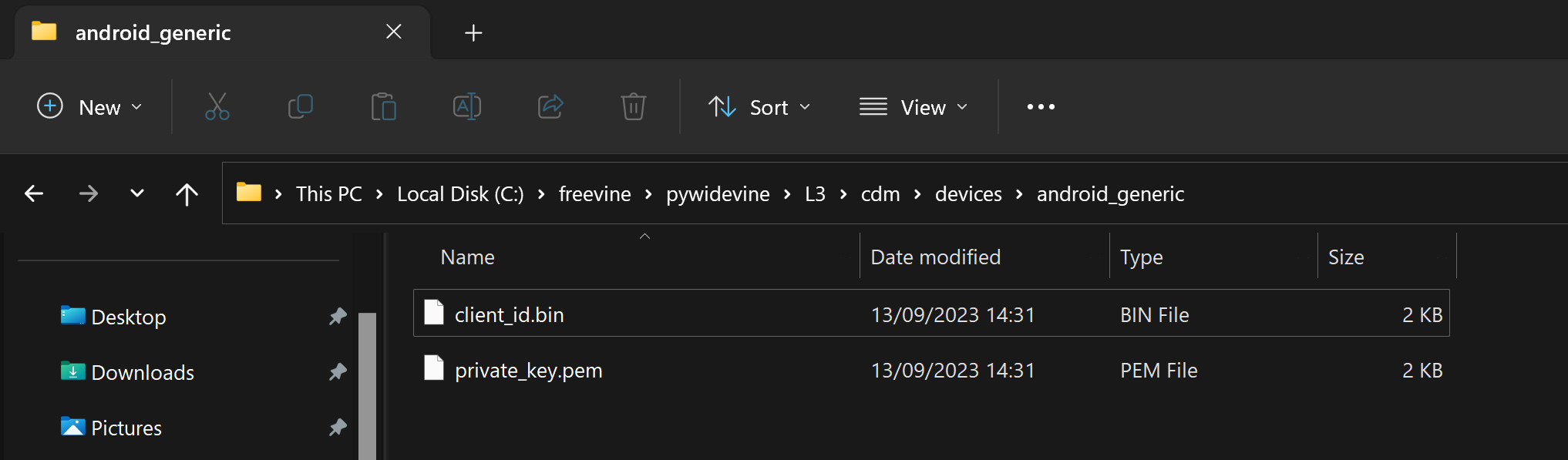Select the client_id.bin file
The image size is (1568, 460).
click(509, 314)
